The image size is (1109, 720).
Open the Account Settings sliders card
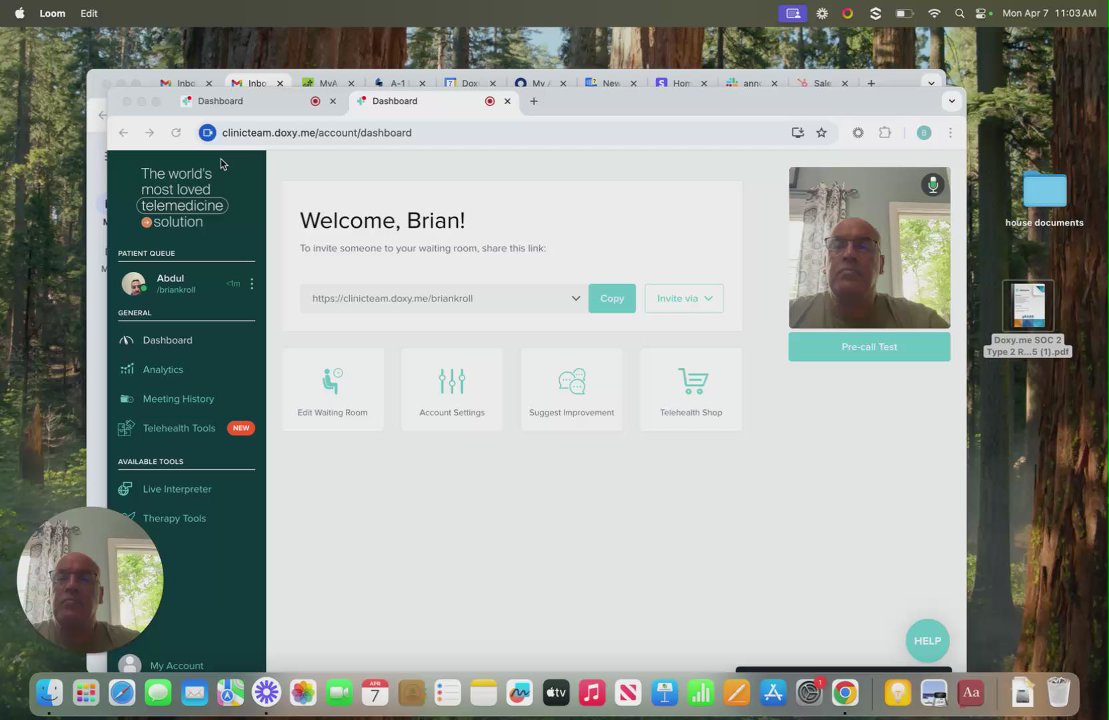(x=452, y=389)
